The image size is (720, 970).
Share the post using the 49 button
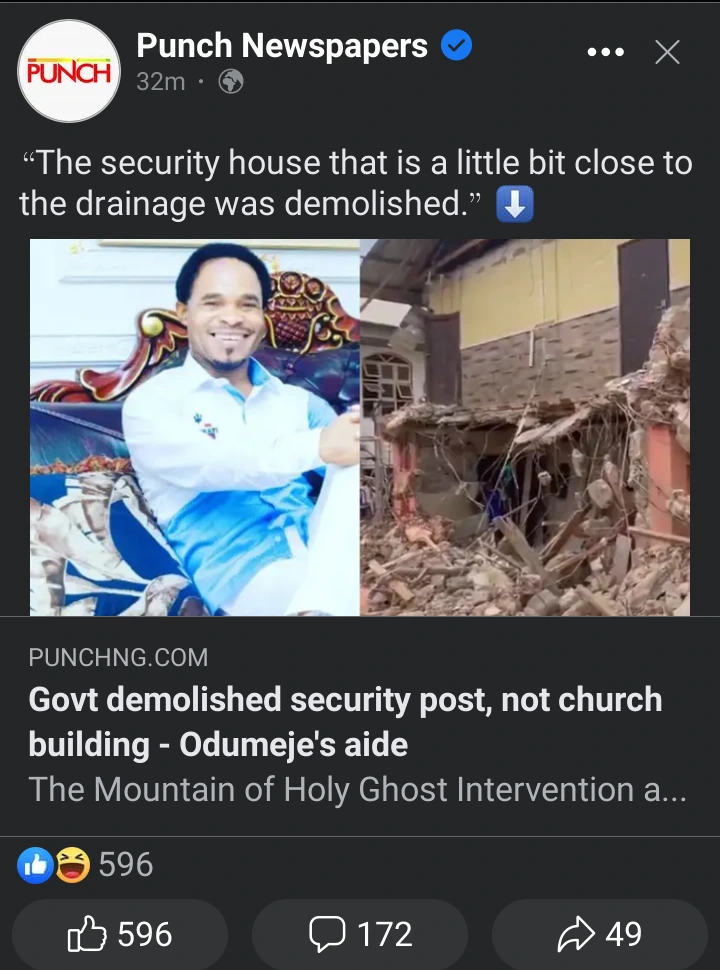600,934
